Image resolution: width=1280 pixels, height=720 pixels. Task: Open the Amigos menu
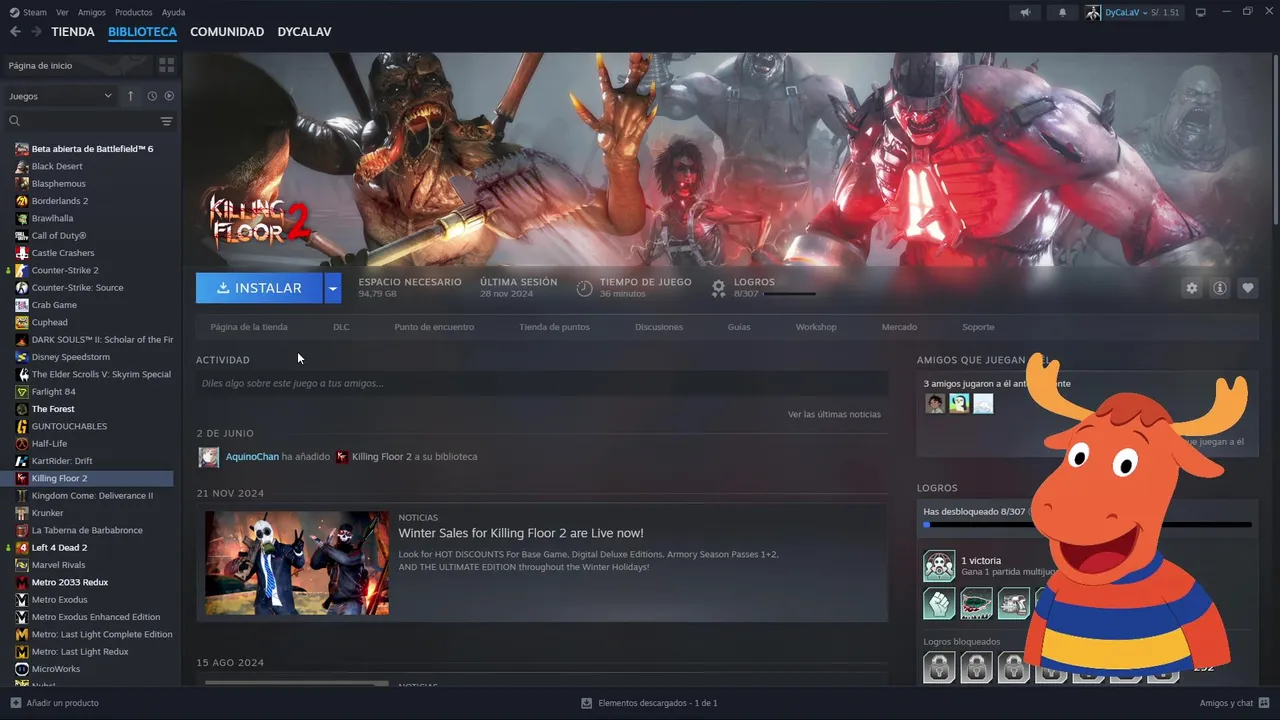(92, 12)
